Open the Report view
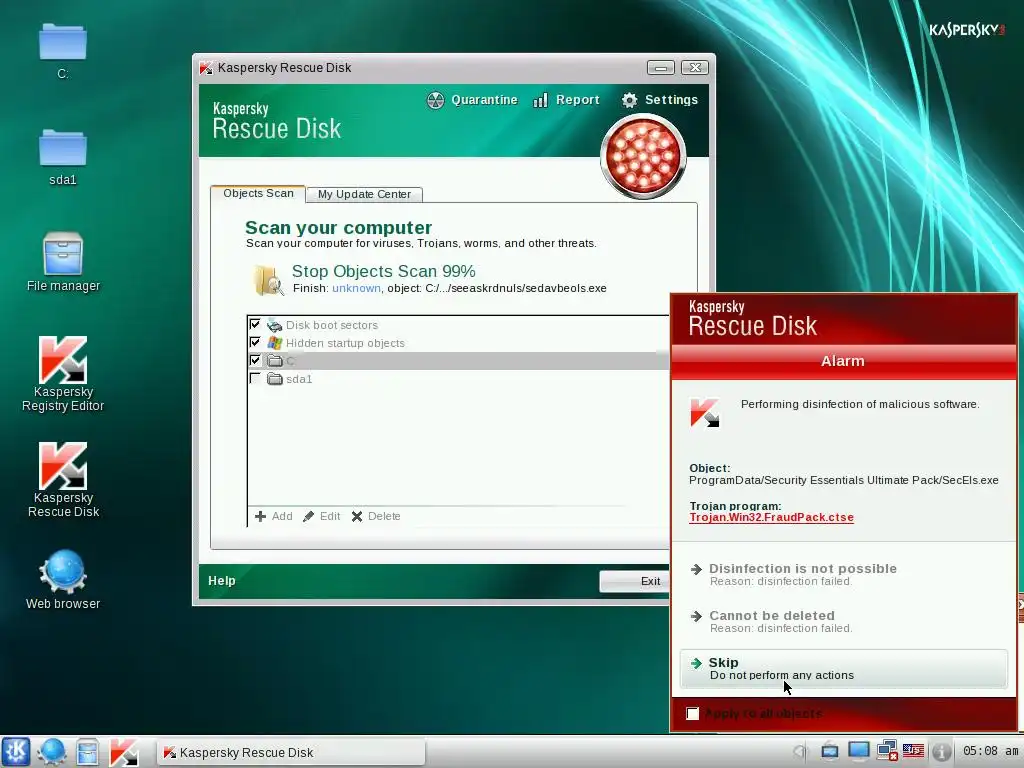The image size is (1024, 768). click(566, 100)
